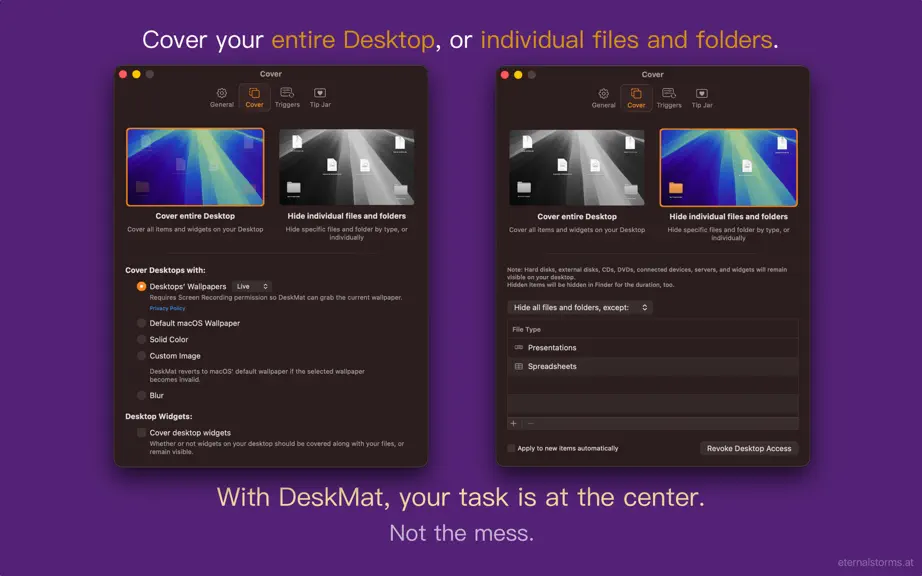Image resolution: width=922 pixels, height=576 pixels.
Task: Open Tip Jar icon in right window
Action: click(701, 93)
